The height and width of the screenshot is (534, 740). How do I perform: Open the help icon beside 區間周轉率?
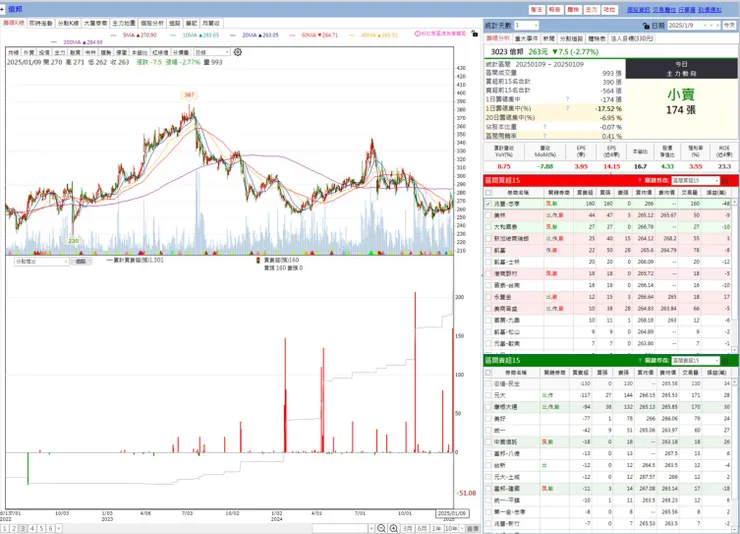coord(545,135)
